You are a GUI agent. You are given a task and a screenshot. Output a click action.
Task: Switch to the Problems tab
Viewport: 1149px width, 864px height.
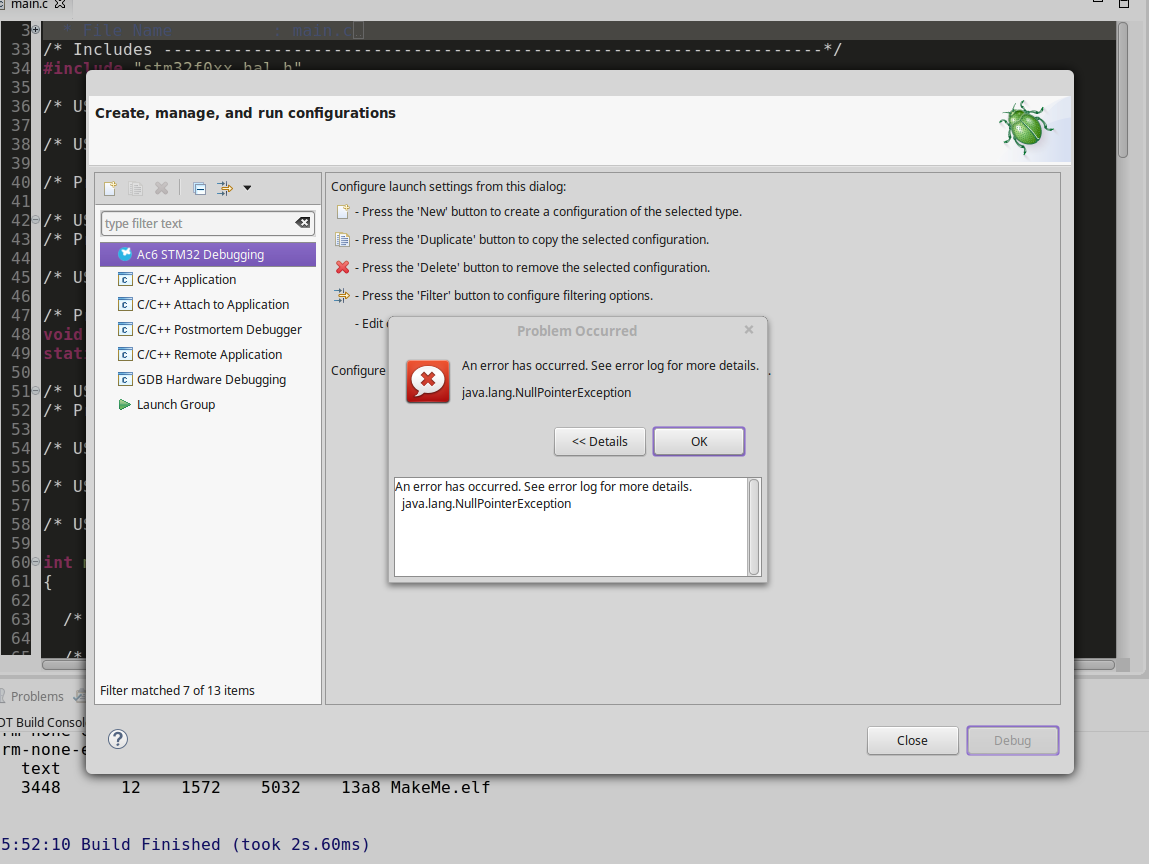click(x=36, y=696)
